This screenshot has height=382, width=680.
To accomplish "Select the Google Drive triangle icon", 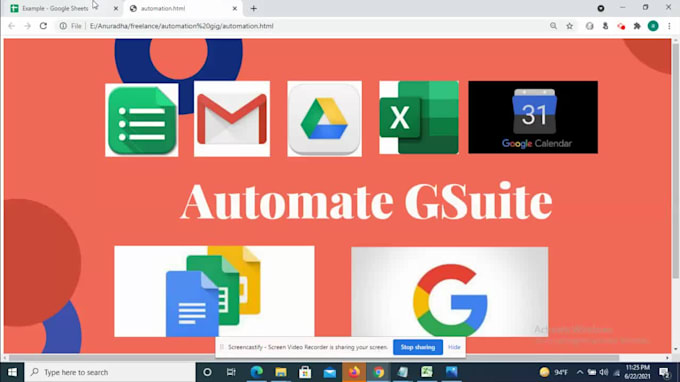I will click(324, 119).
